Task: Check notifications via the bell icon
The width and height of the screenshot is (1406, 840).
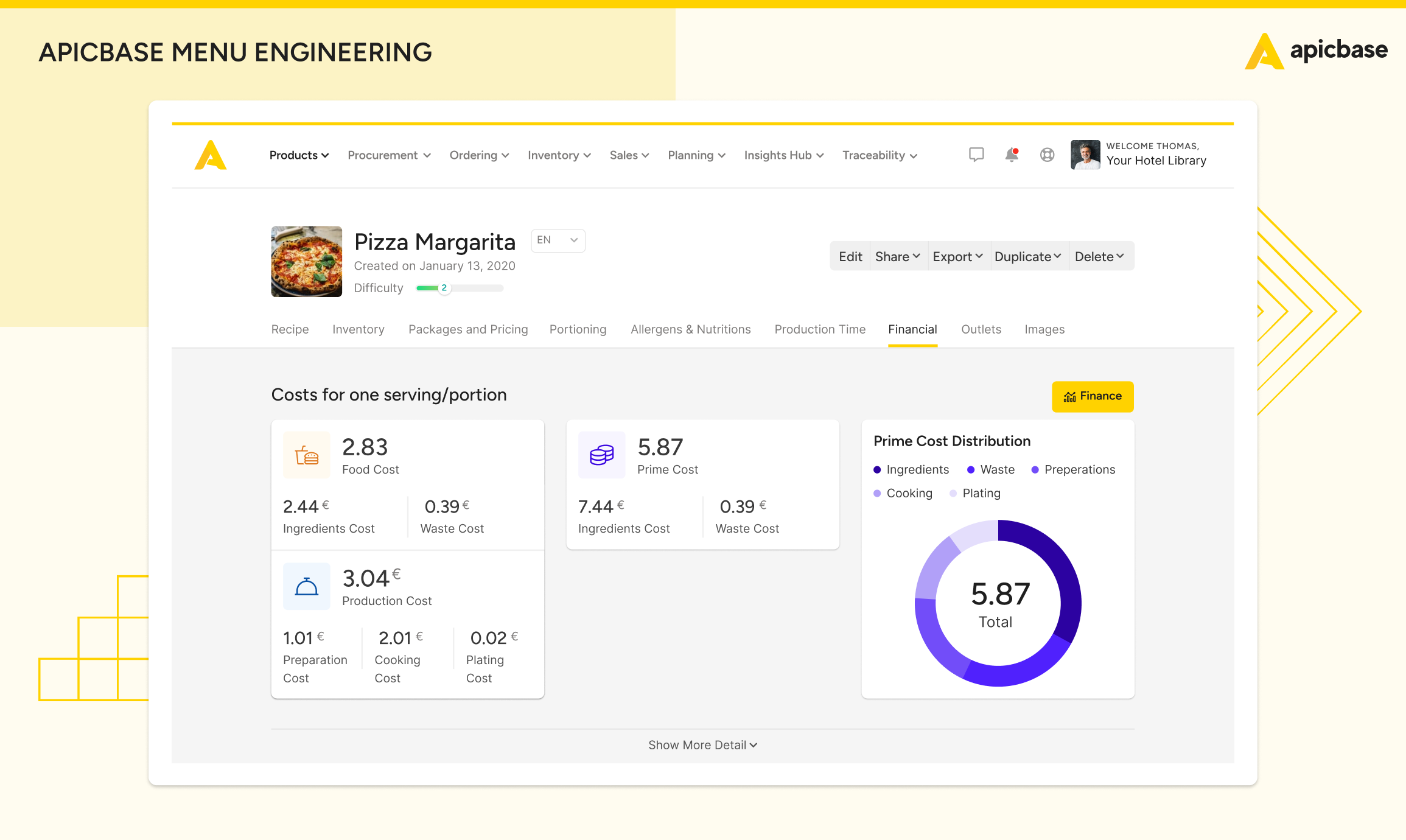Action: [x=1011, y=155]
